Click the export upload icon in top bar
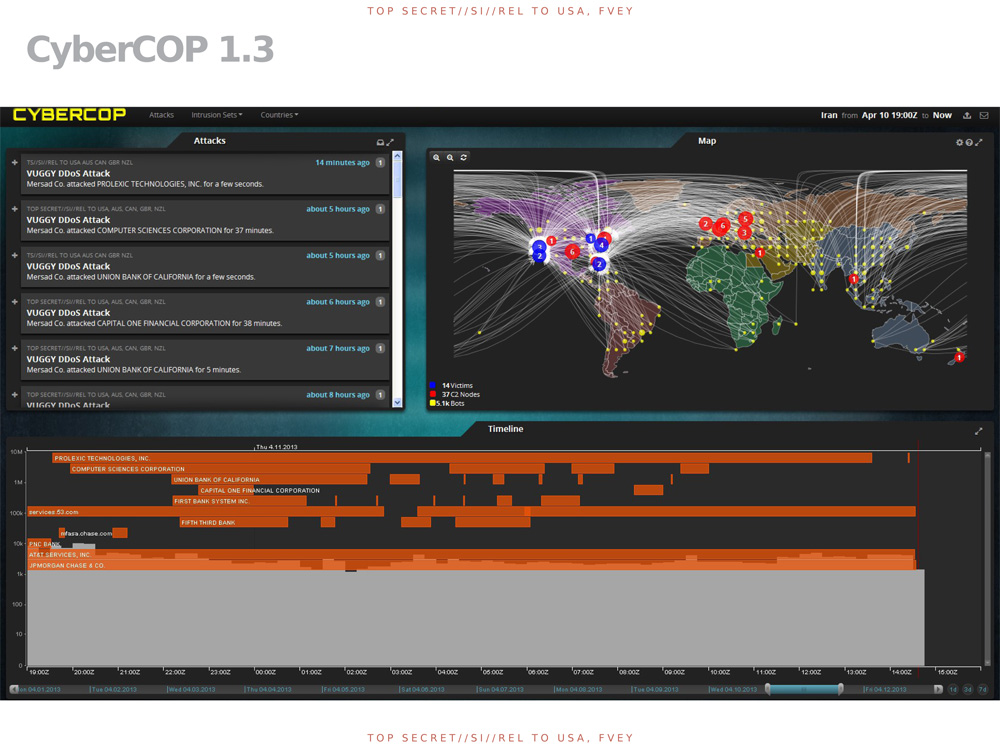Image resolution: width=1000 pixels, height=750 pixels. (967, 115)
